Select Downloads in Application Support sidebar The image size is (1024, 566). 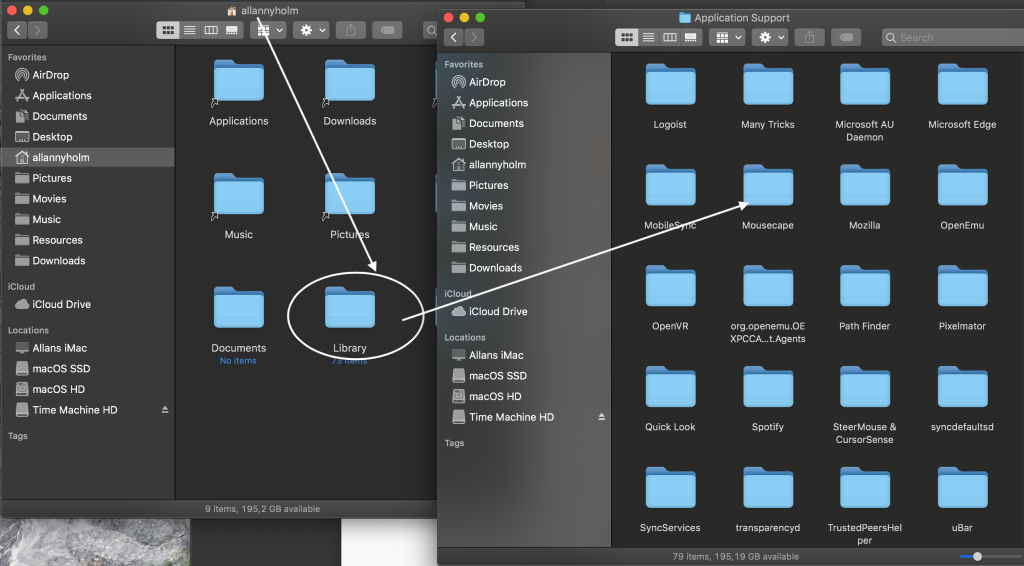pyautogui.click(x=523, y=268)
